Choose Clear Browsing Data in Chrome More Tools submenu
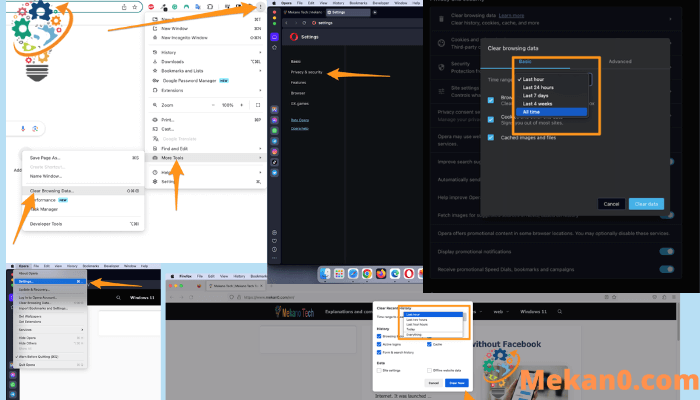The height and width of the screenshot is (400, 700). (83, 191)
